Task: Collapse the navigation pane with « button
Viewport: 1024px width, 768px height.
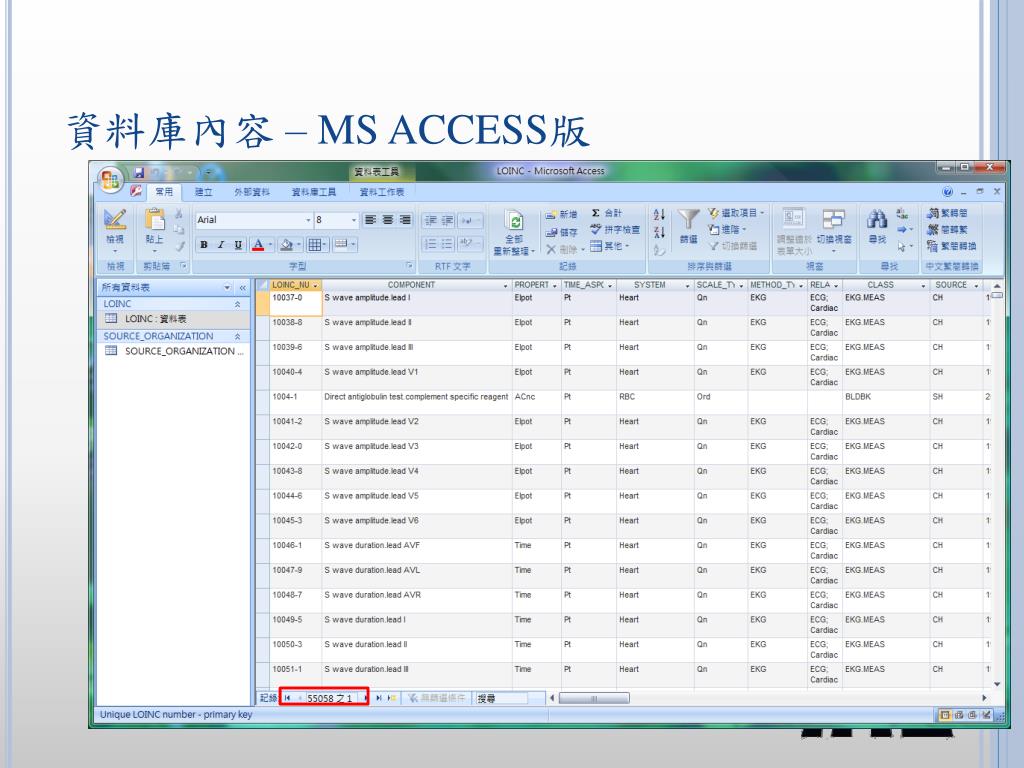Action: coord(242,287)
